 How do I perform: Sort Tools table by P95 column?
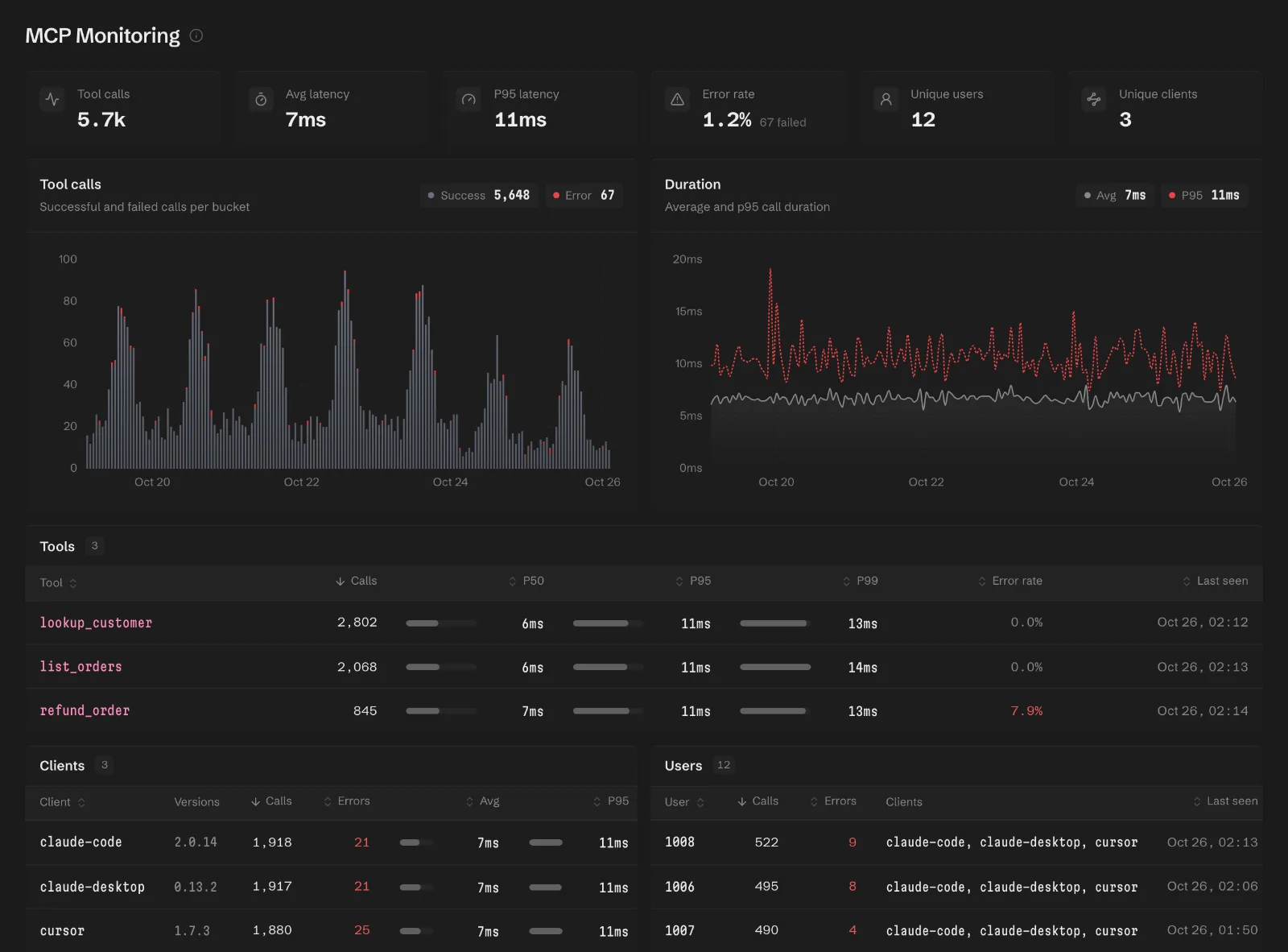[693, 581]
